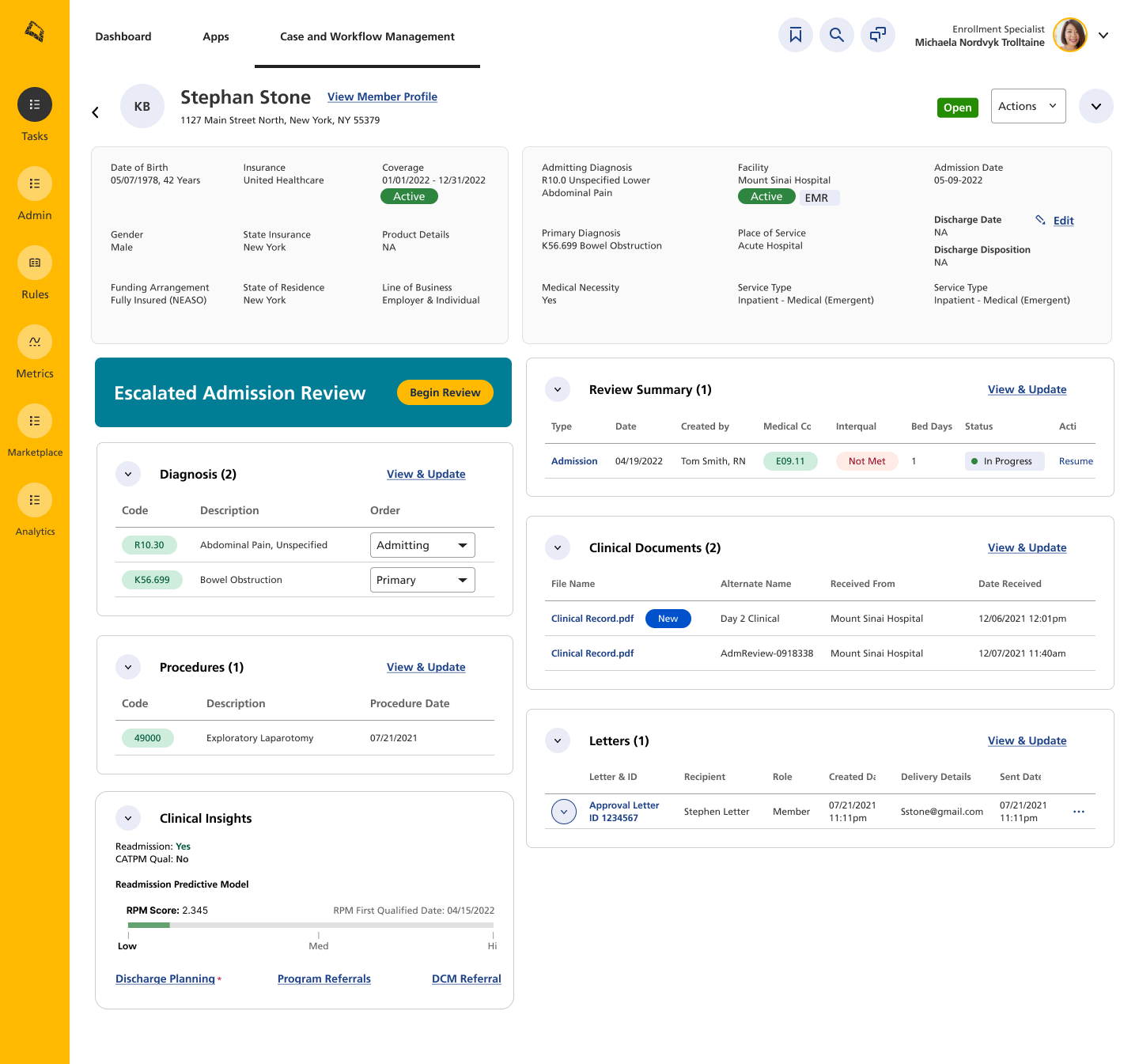Select Case and Workflow Management tab
1139x1064 pixels.
(367, 36)
